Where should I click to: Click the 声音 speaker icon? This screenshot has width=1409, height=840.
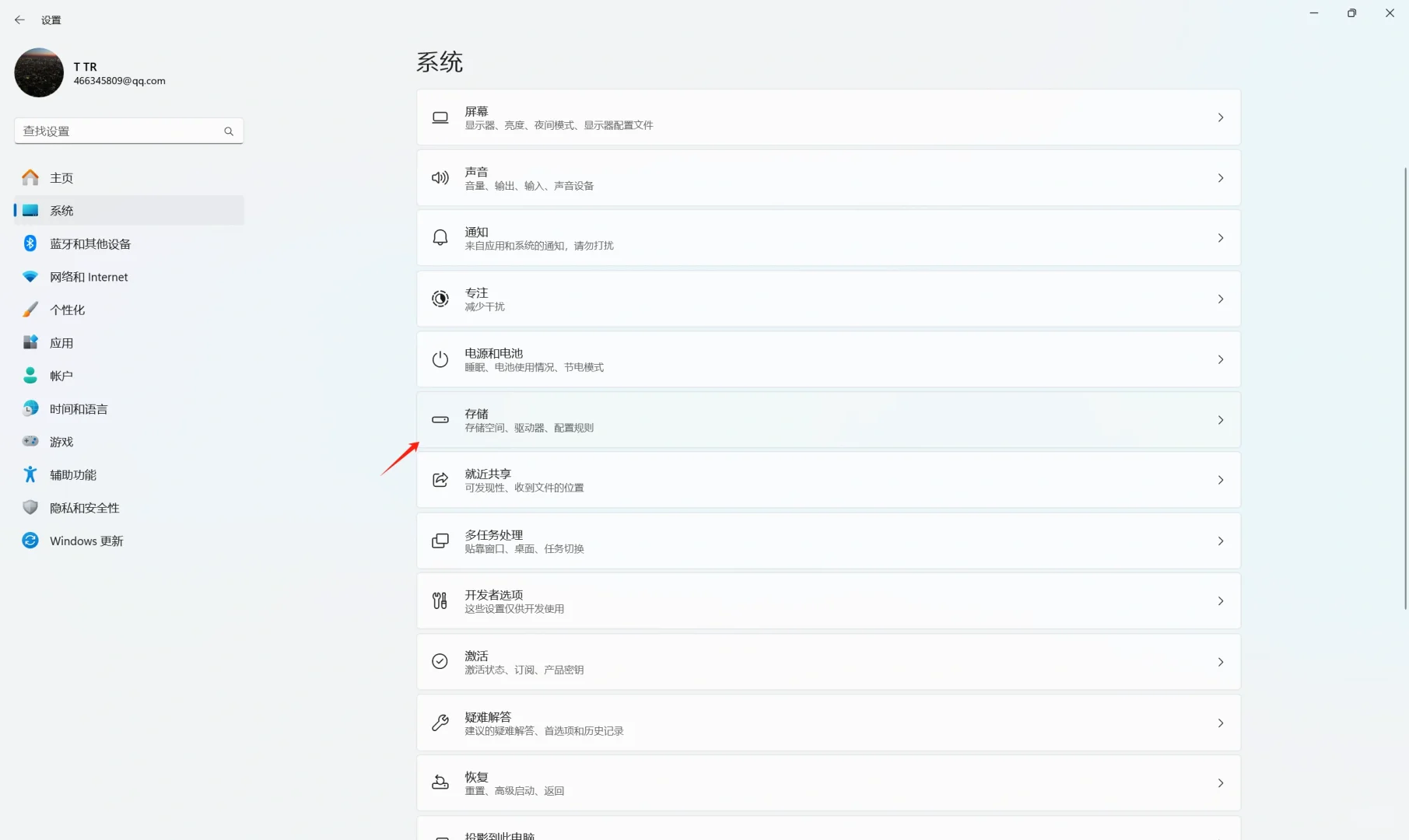[440, 177]
